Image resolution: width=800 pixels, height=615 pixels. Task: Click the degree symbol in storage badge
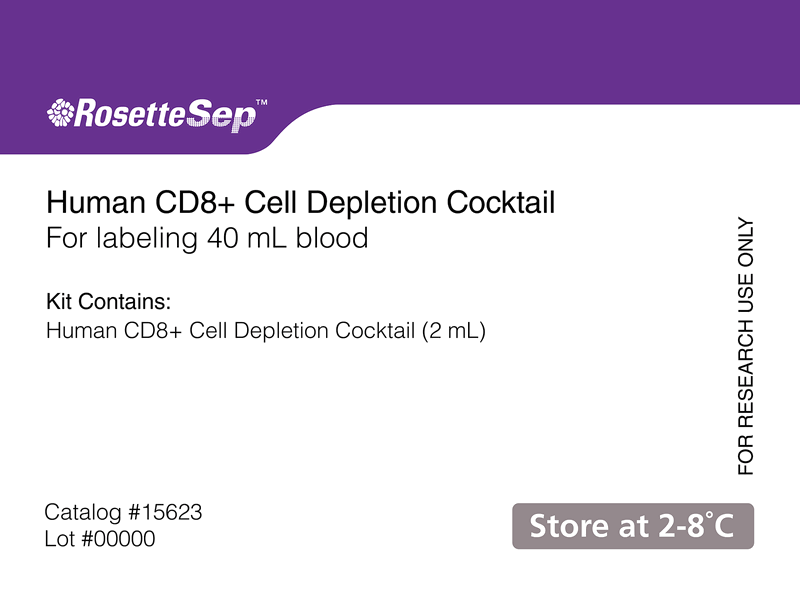pyautogui.click(x=710, y=516)
